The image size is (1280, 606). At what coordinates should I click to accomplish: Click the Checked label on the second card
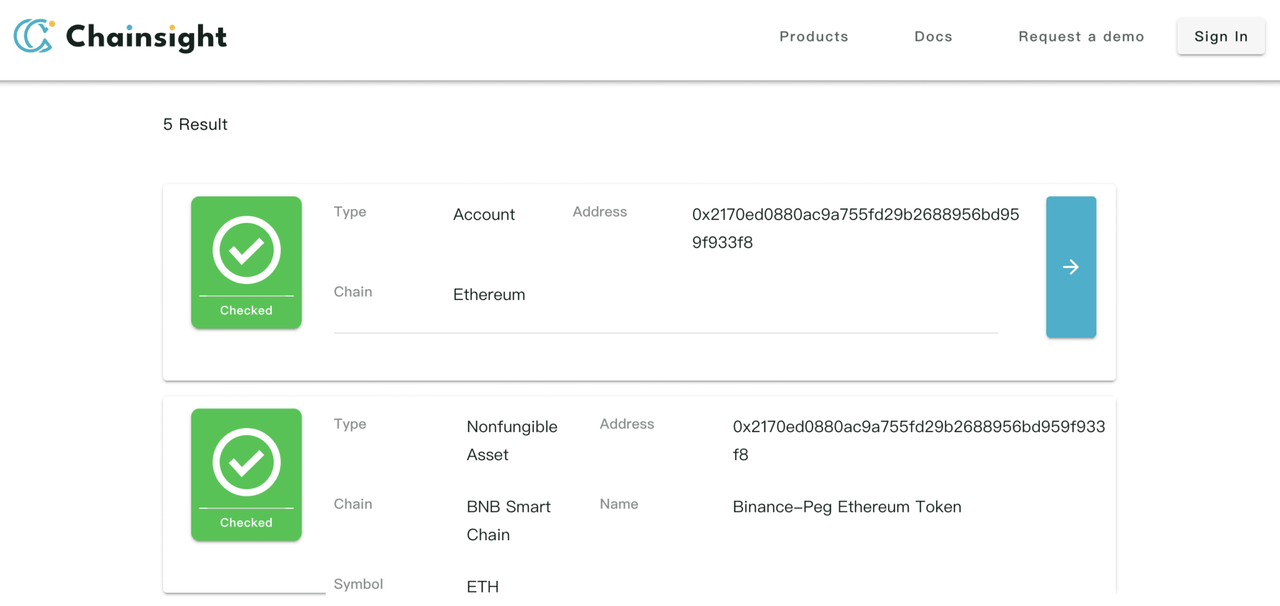tap(246, 522)
